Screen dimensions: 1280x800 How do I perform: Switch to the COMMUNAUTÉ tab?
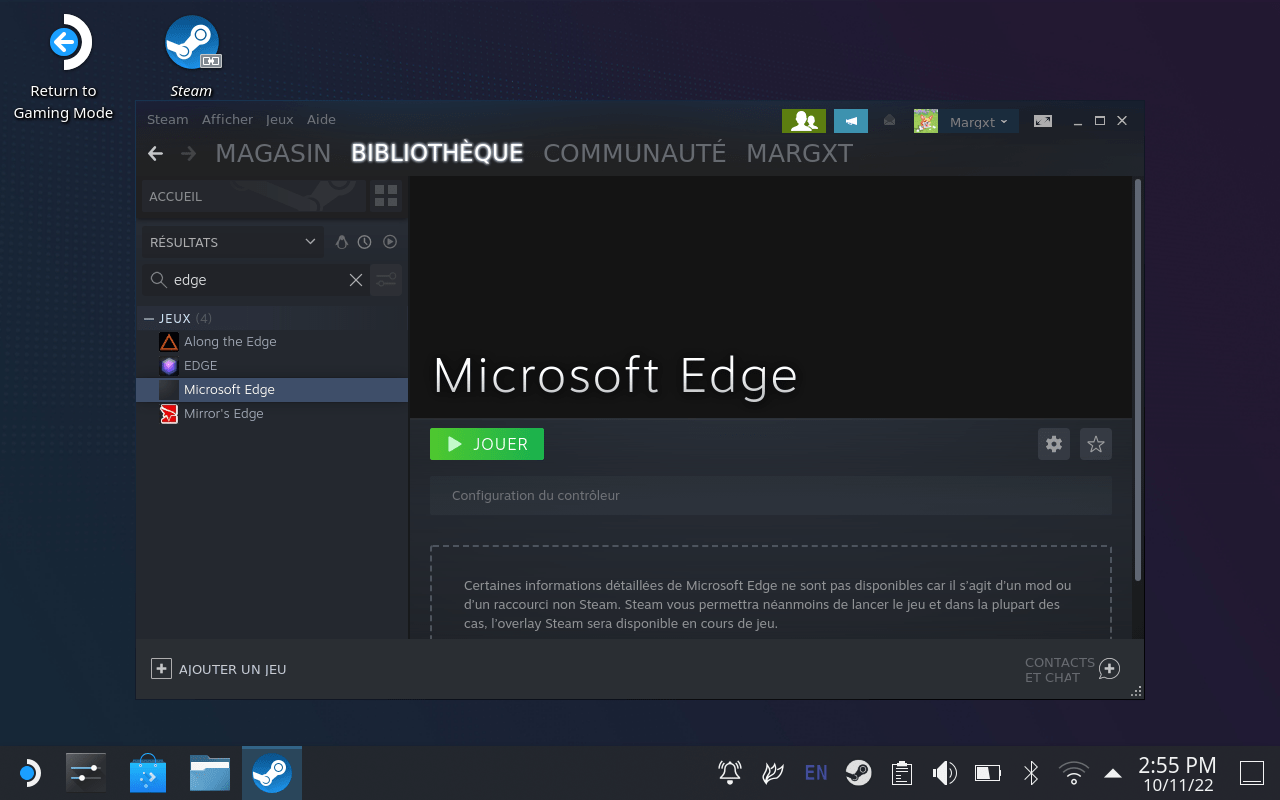coord(634,153)
